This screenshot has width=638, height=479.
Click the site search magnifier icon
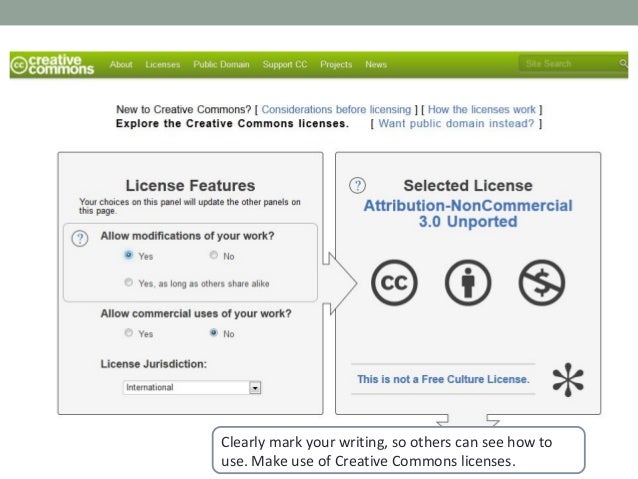pos(623,63)
